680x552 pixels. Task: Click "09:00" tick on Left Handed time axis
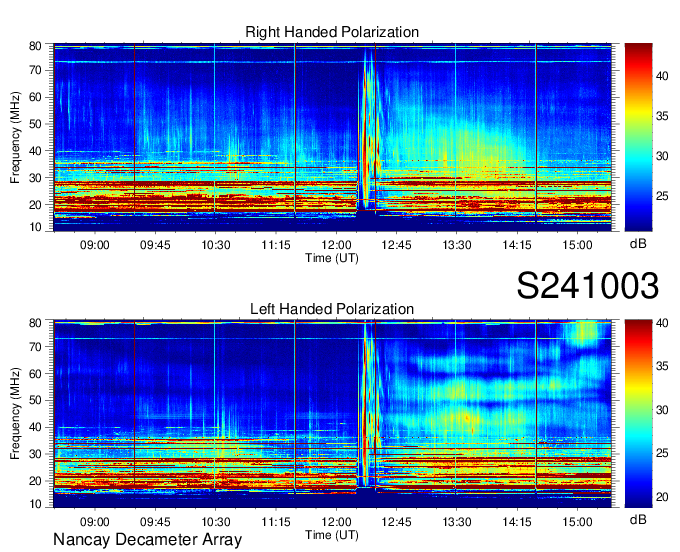tap(95, 522)
